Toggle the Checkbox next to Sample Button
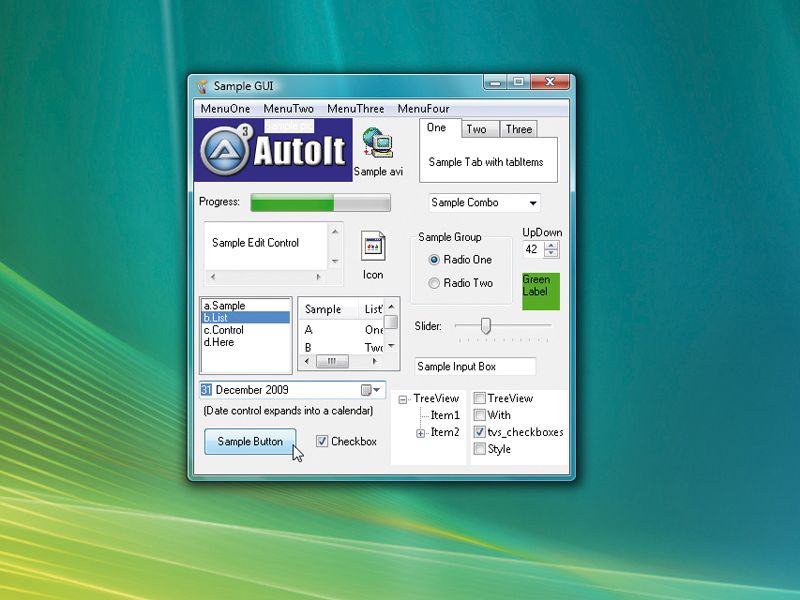Screen dimensions: 800x600 322,441
